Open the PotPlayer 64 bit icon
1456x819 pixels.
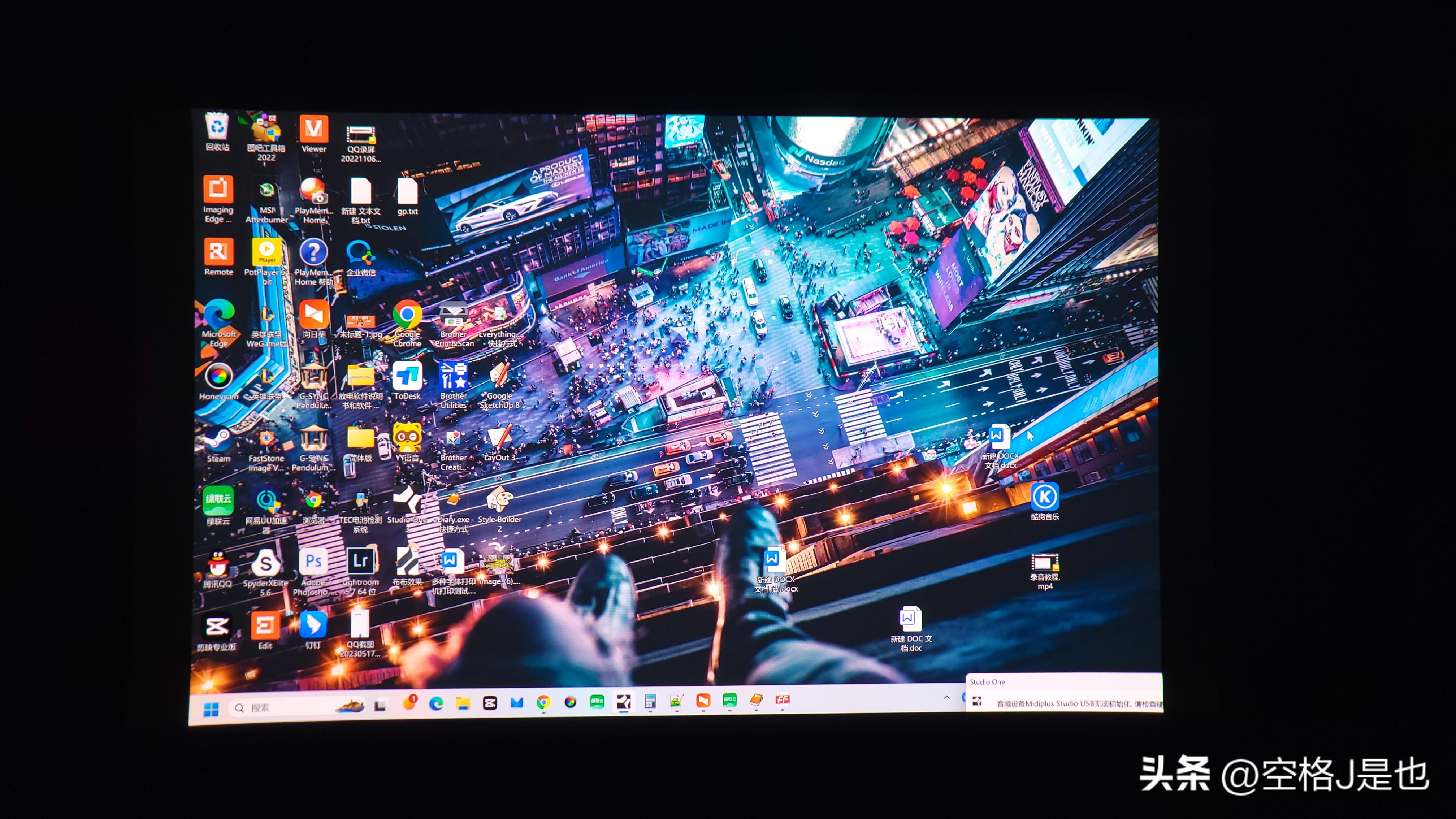[266, 253]
